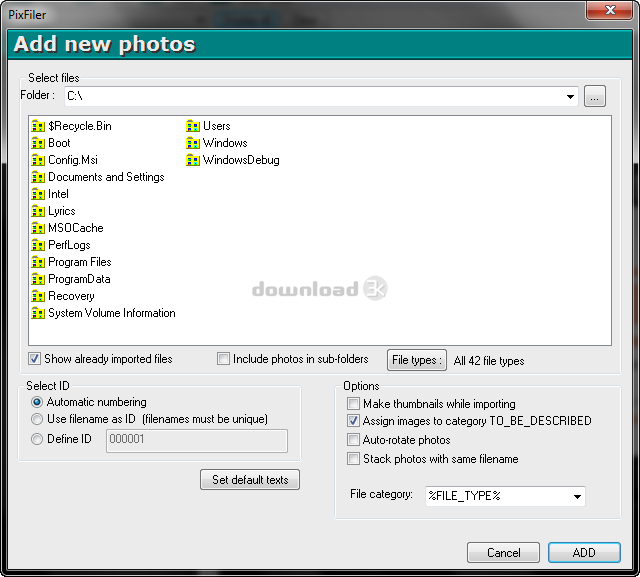This screenshot has width=640, height=577.
Task: Enable Include photos in sub-folders
Action: point(223,359)
